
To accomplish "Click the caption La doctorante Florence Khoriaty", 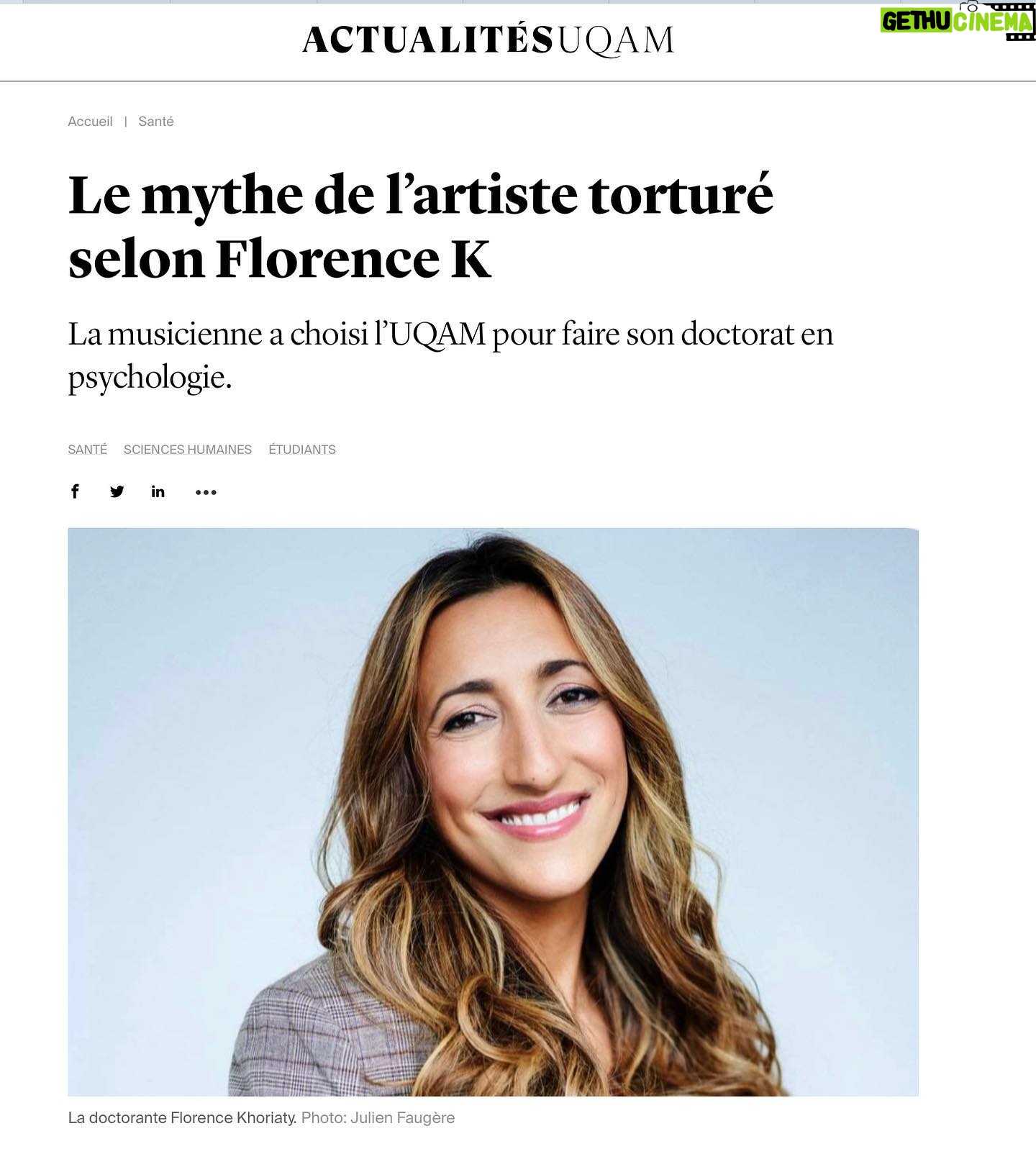I will pyautogui.click(x=182, y=1118).
